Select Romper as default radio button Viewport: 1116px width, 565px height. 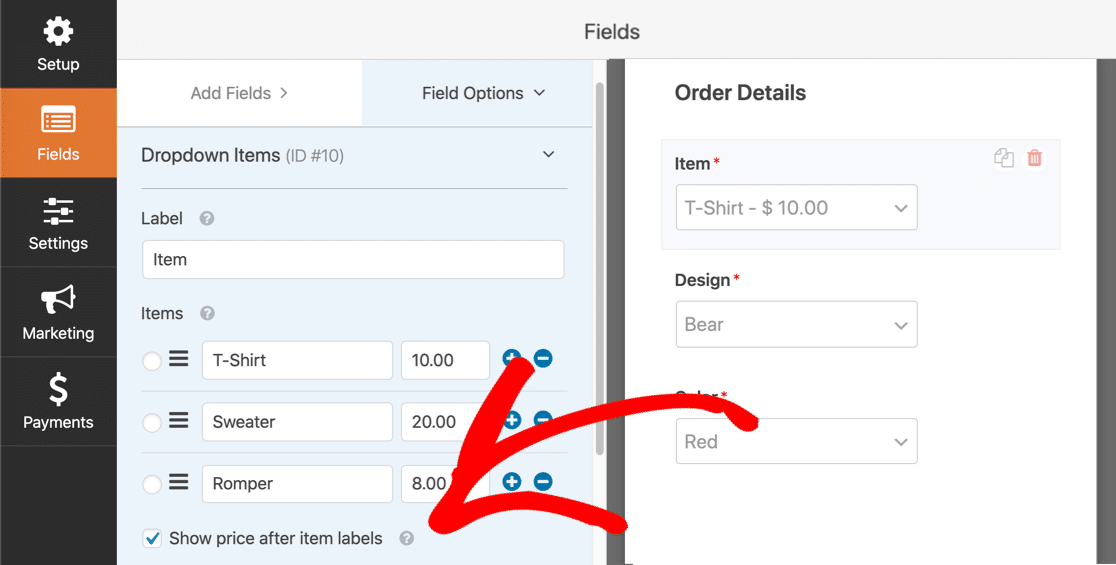[152, 485]
